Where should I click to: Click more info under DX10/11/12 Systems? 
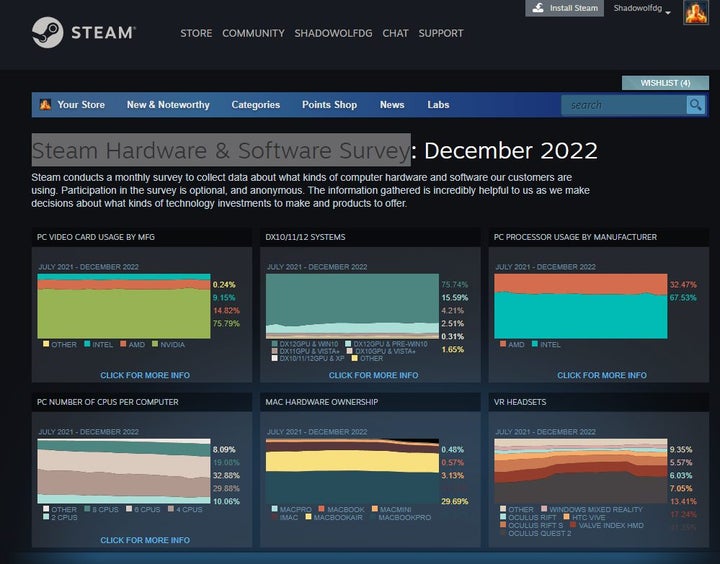coord(373,376)
